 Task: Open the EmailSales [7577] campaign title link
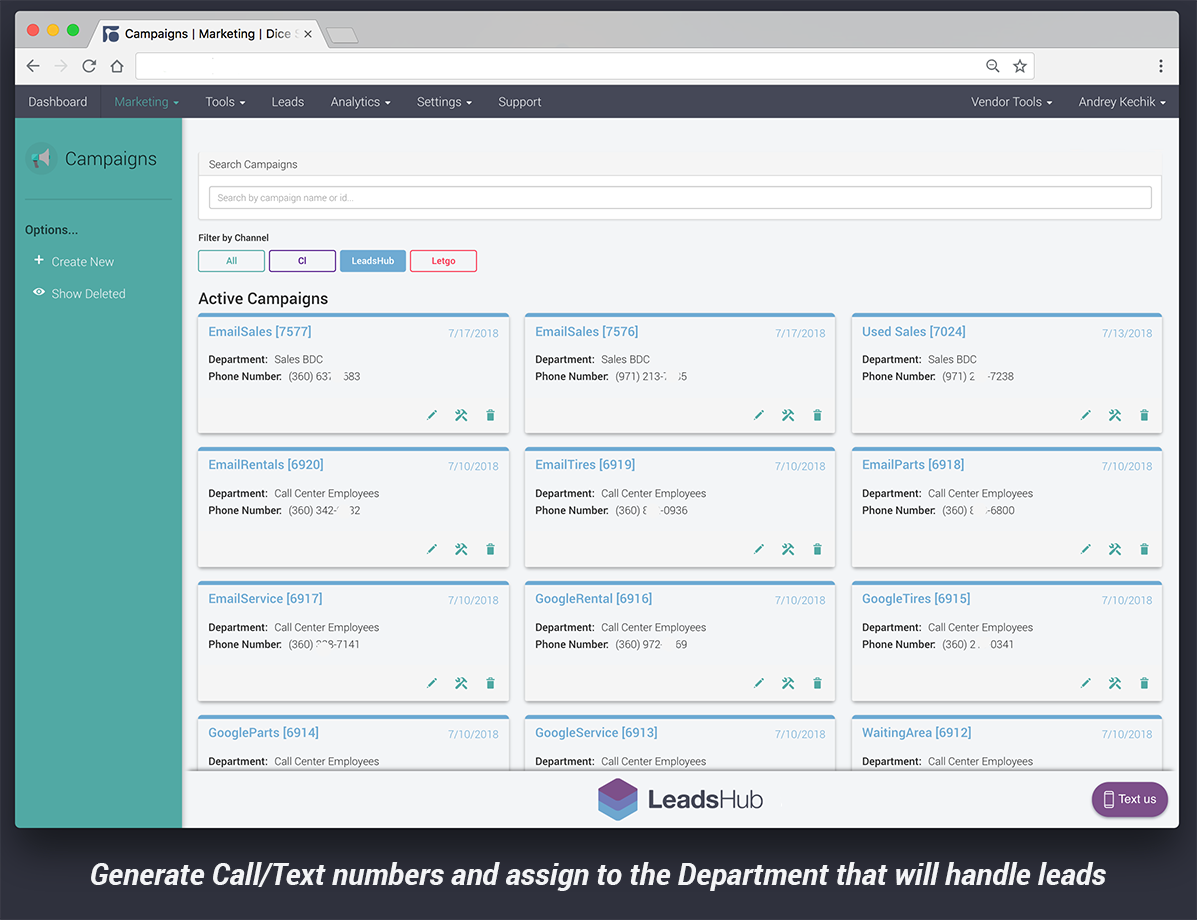click(260, 331)
